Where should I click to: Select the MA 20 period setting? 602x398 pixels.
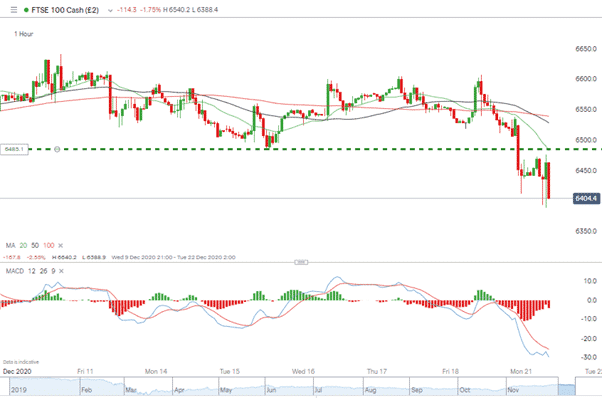coord(23,245)
